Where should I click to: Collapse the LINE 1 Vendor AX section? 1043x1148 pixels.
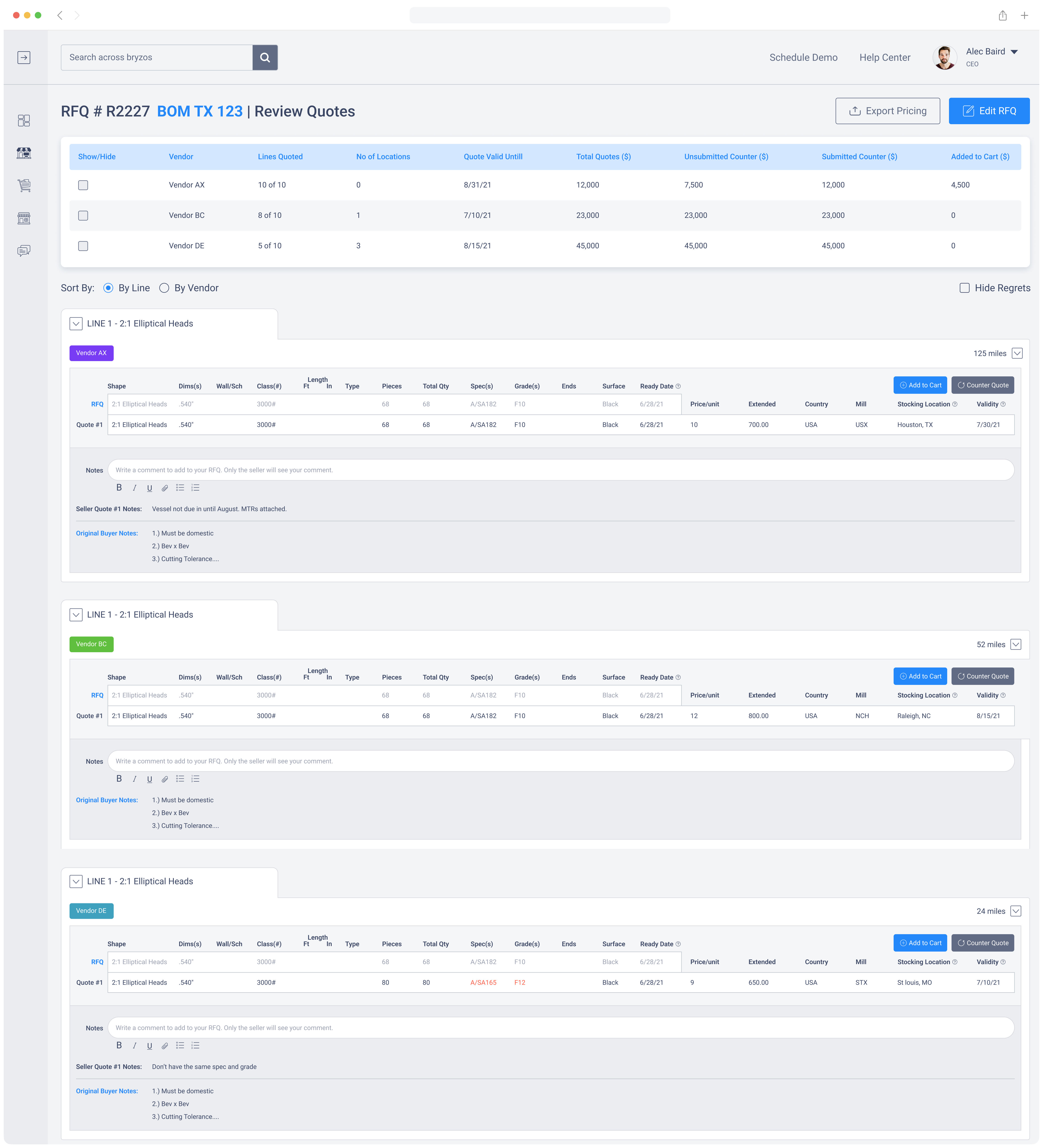click(x=76, y=323)
